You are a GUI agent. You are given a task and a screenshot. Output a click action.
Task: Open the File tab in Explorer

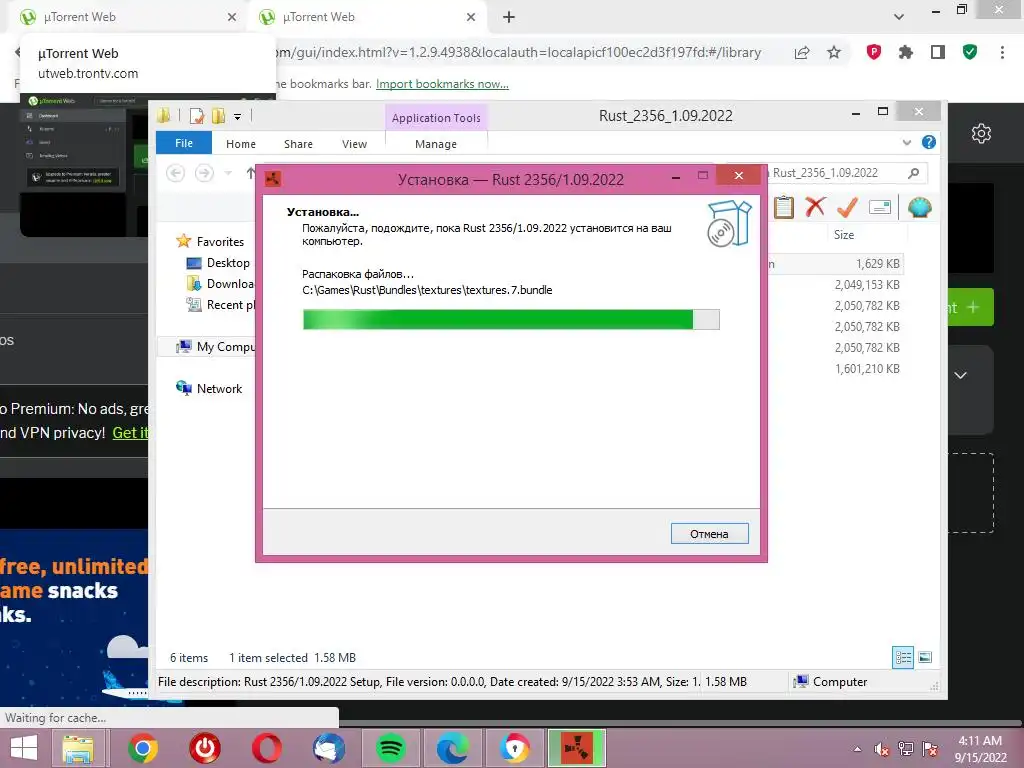[x=184, y=143]
